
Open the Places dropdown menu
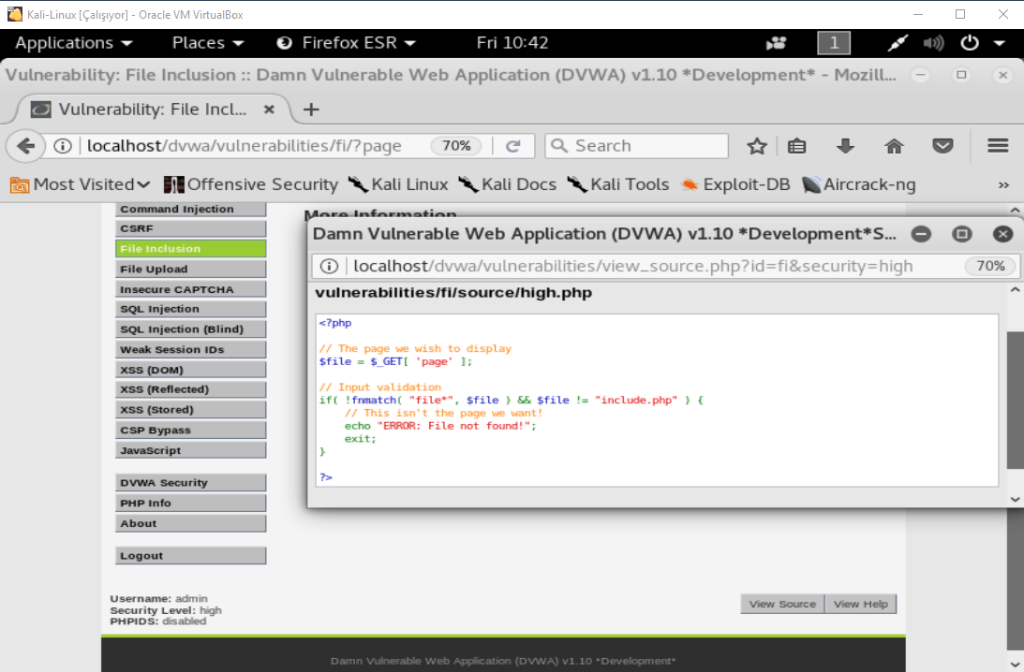coord(208,43)
